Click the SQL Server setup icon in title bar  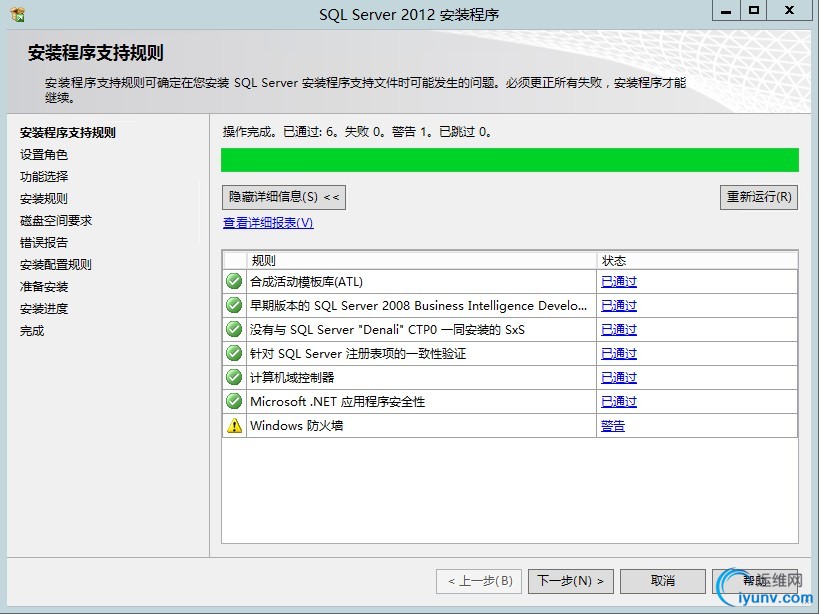click(18, 14)
